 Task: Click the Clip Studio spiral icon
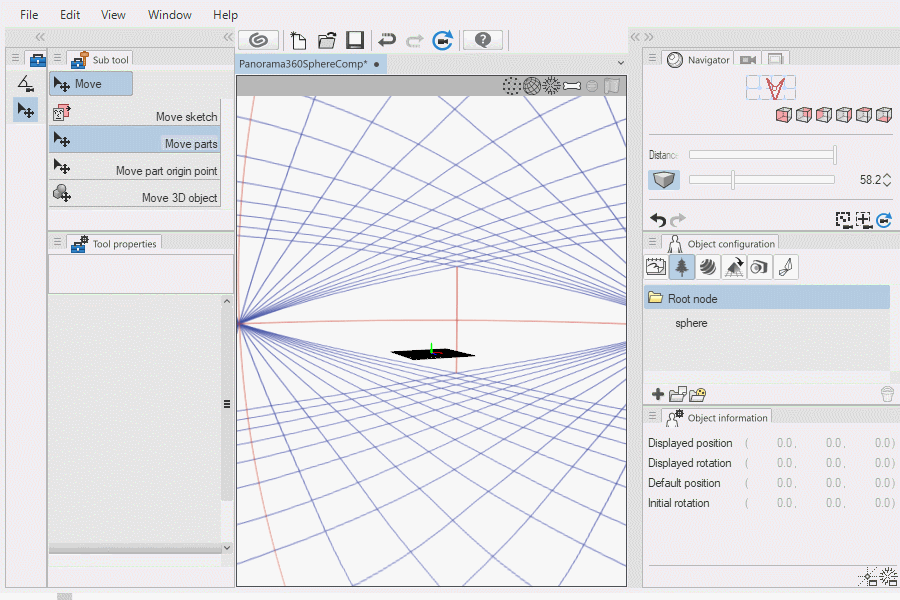tap(258, 40)
